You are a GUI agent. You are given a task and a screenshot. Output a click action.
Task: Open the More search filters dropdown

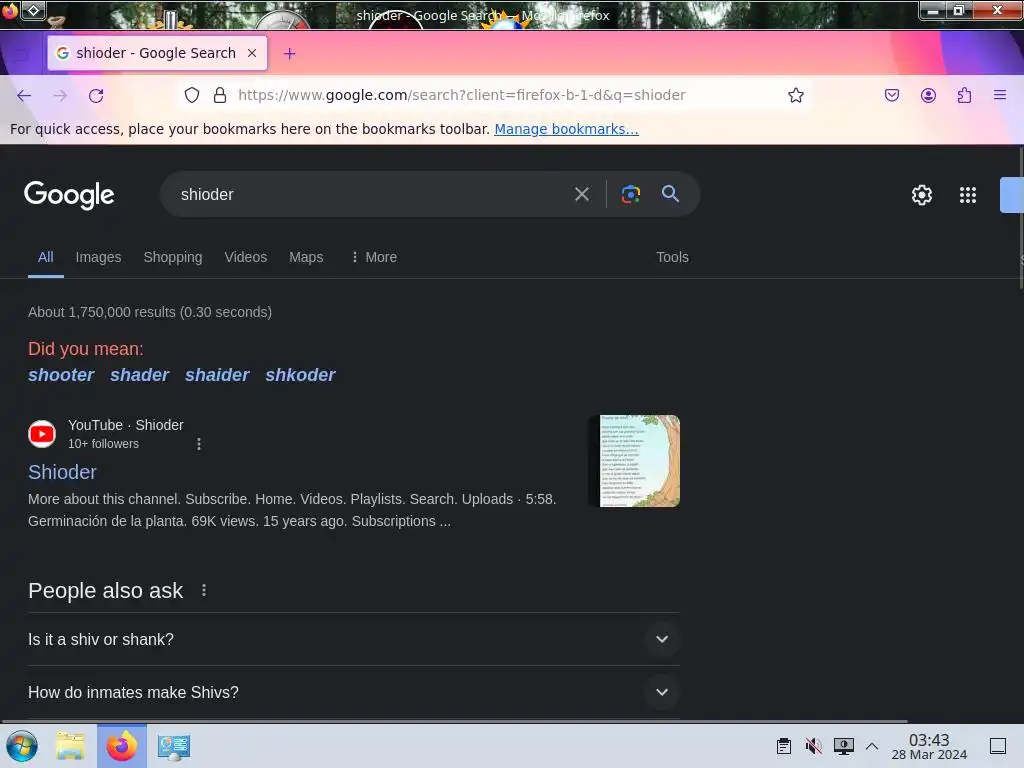(x=374, y=257)
